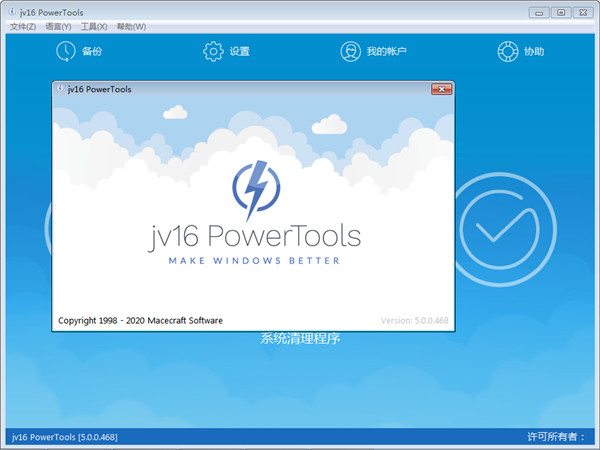This screenshot has height=450, width=600.
Task: Click the Copyright Macecraft Software text
Action: click(x=140, y=321)
